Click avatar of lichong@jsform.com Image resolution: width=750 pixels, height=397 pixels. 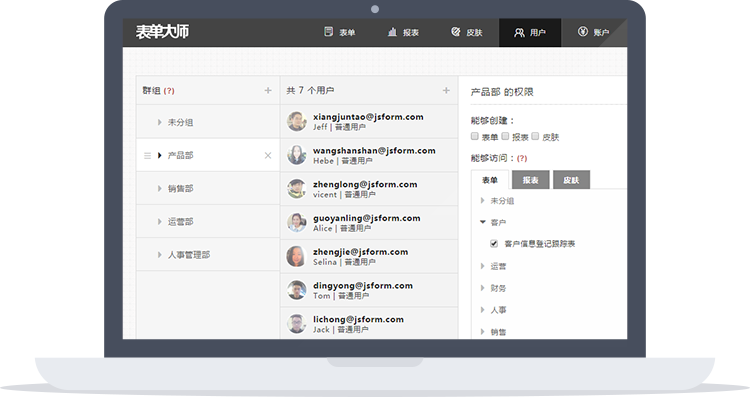(x=297, y=324)
